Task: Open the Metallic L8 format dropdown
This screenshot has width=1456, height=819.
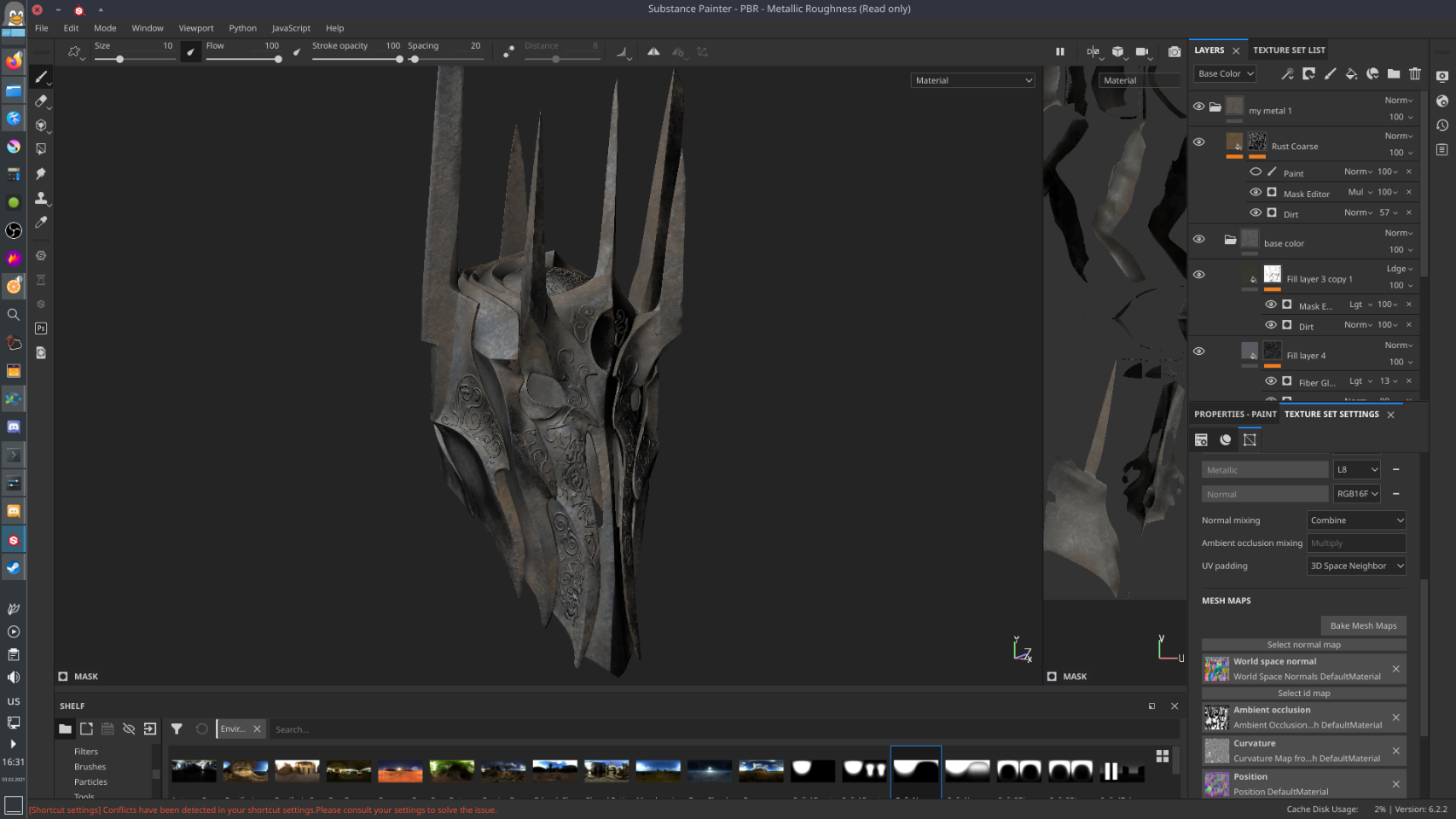Action: (1356, 469)
